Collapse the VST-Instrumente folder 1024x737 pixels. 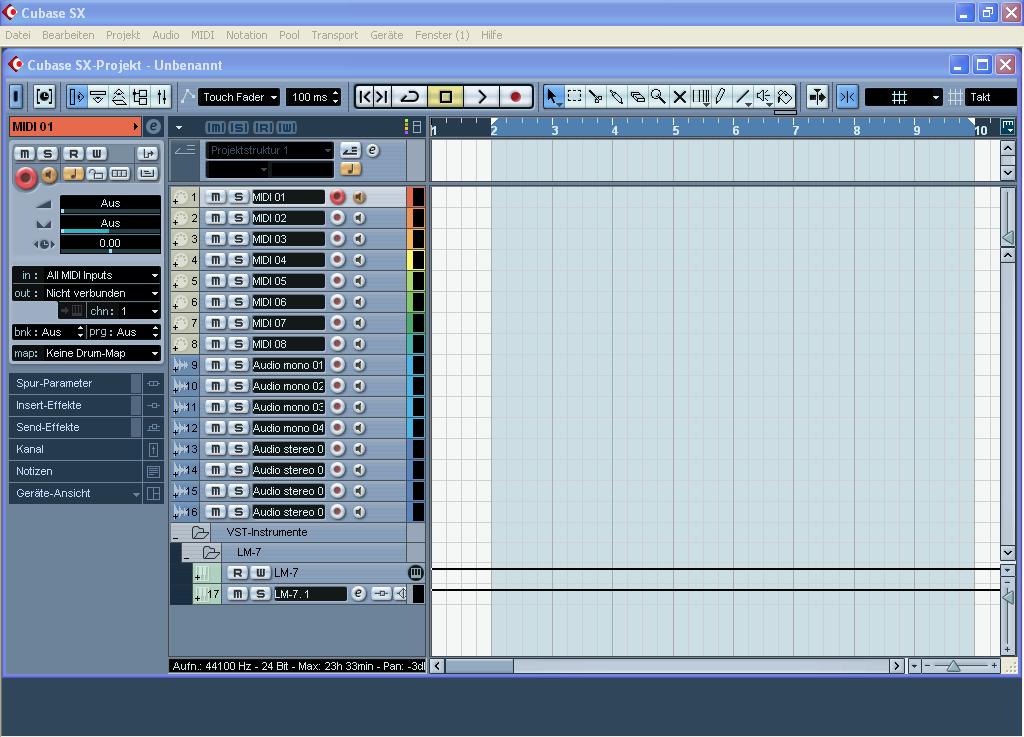tap(176, 537)
